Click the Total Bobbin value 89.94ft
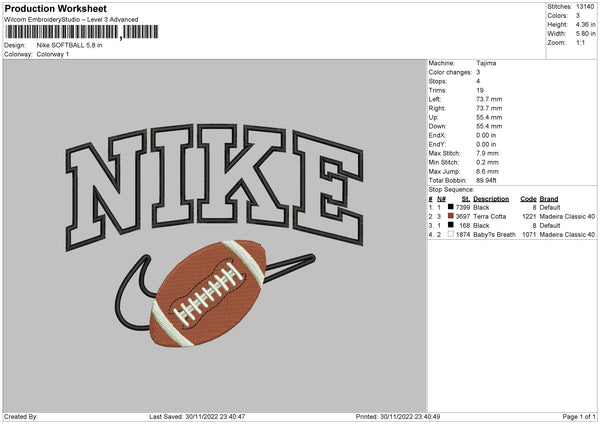600x424 pixels. click(x=486, y=181)
